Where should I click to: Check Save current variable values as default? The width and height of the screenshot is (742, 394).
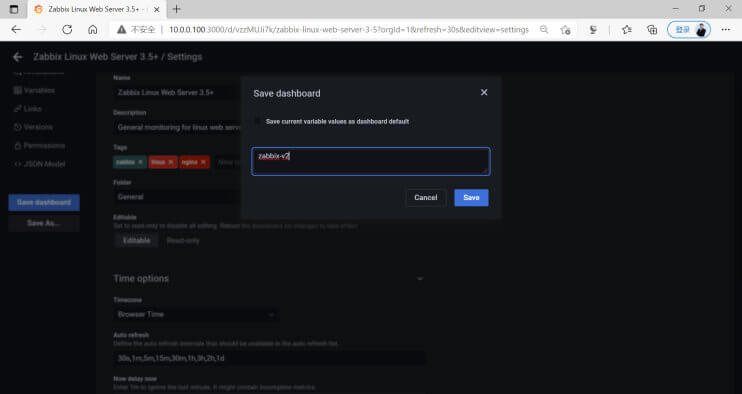(x=257, y=121)
